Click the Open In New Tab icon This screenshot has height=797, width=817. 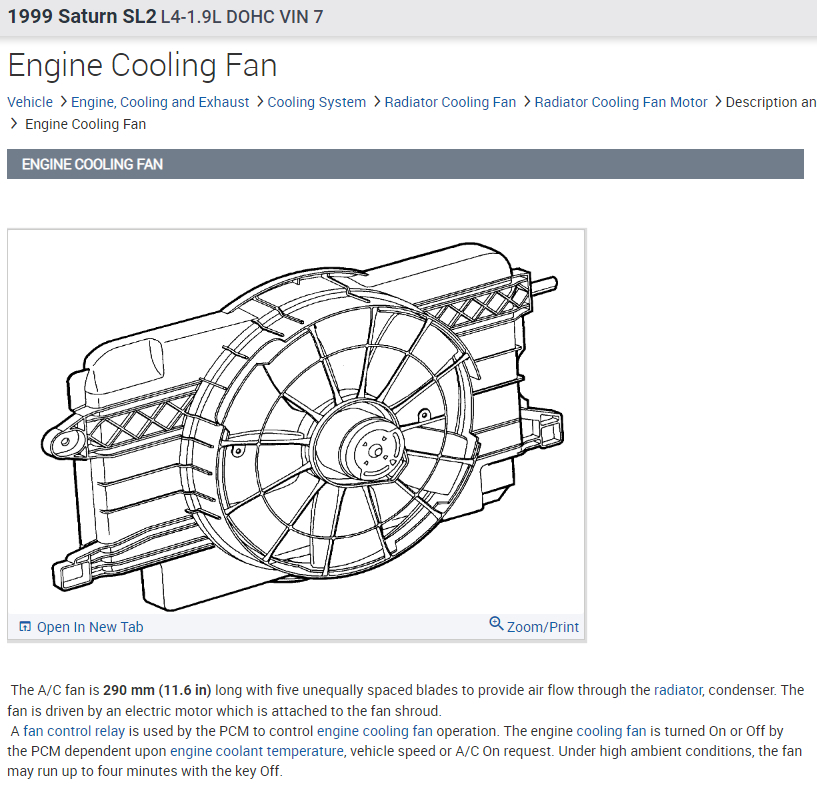coord(23,626)
